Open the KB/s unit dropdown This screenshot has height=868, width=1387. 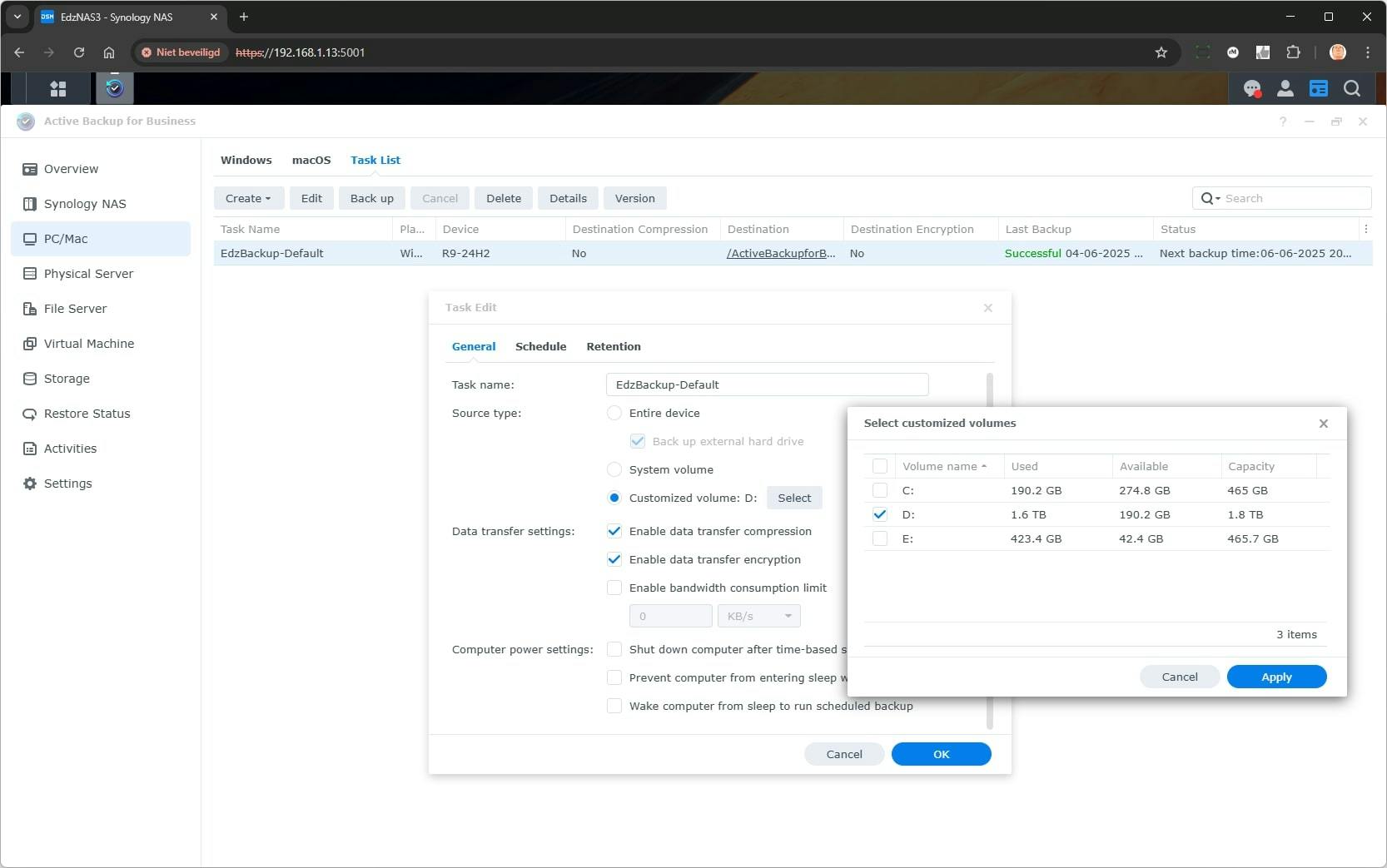pos(758,616)
